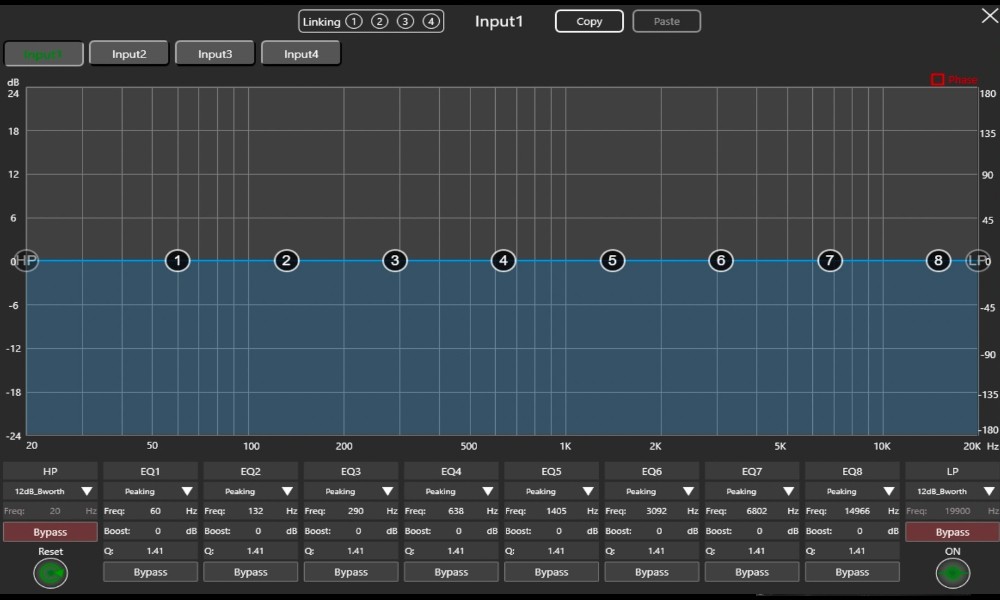Click the Paste button
Viewport: 1000px width, 600px height.
(x=666, y=21)
